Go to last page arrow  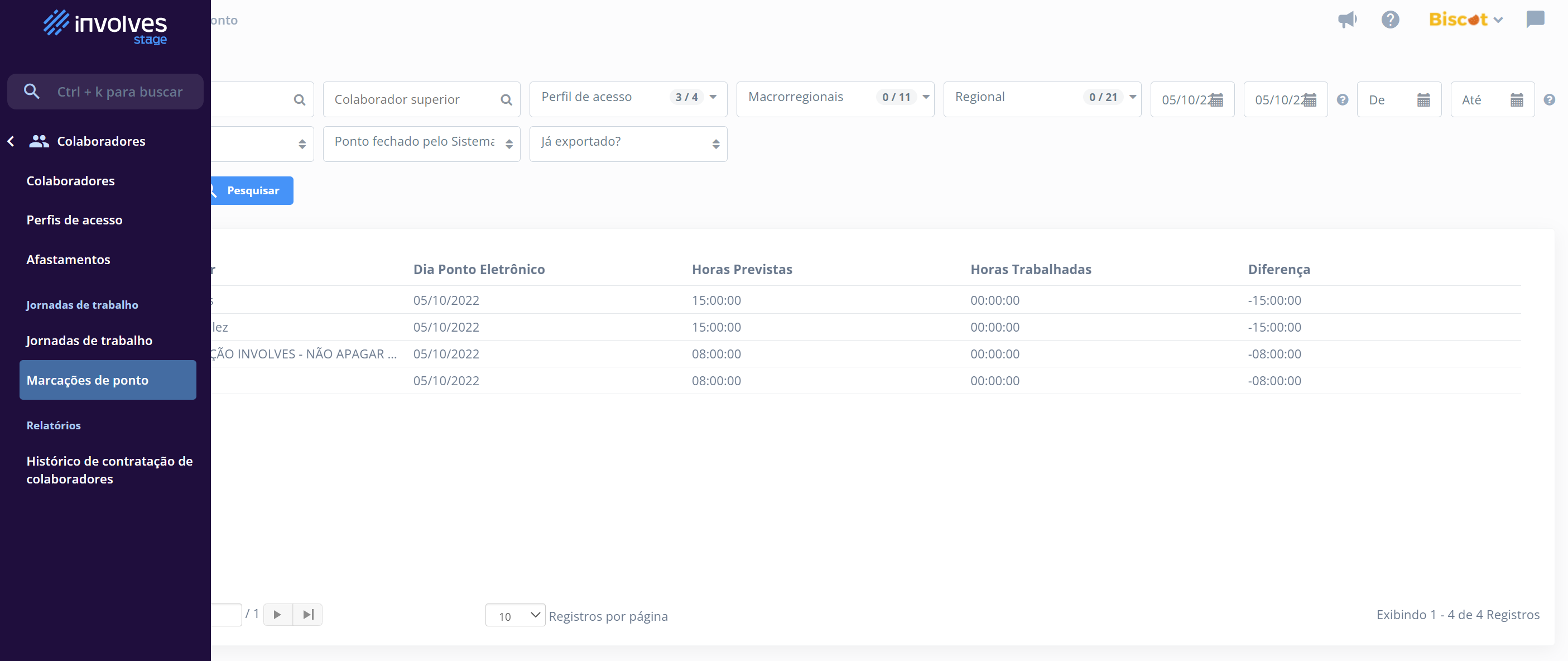coord(308,614)
